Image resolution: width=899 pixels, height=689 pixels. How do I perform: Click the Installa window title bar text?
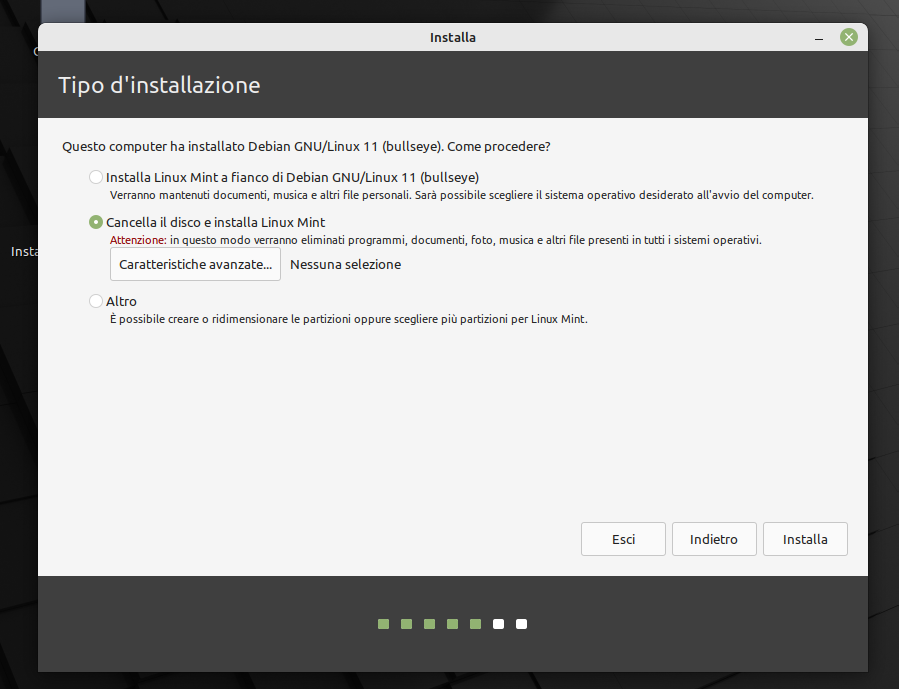tap(453, 37)
